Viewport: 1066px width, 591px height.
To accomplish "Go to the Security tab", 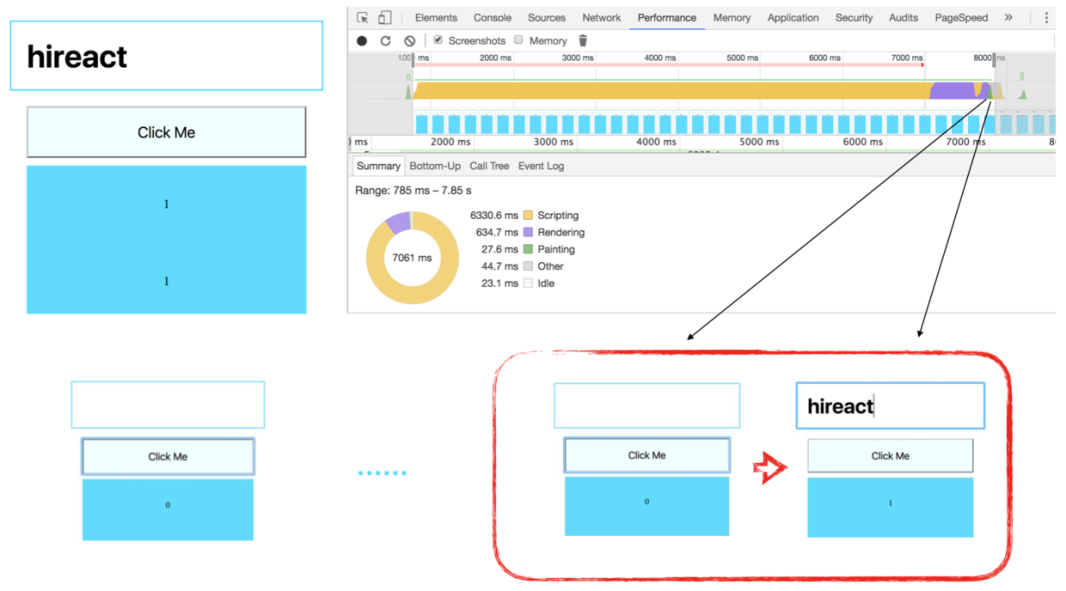I will point(854,18).
